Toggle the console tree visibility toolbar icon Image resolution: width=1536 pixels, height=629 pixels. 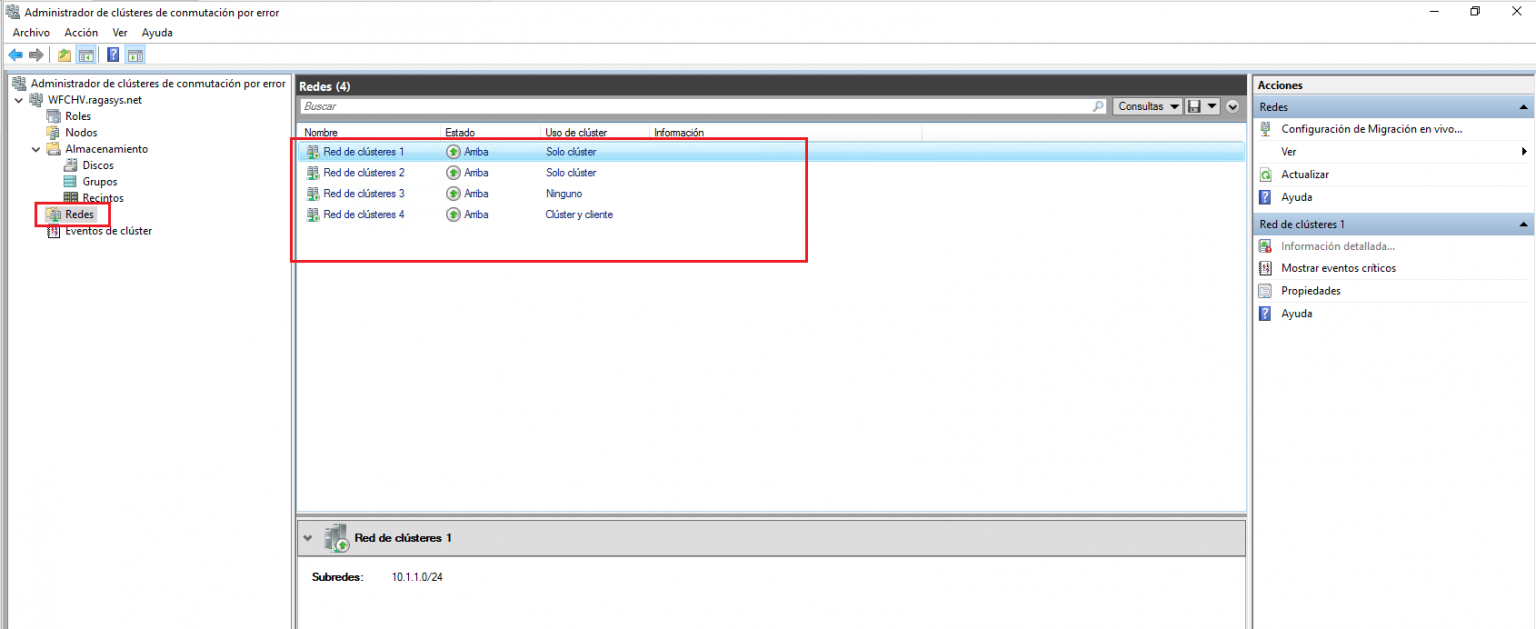[x=86, y=54]
